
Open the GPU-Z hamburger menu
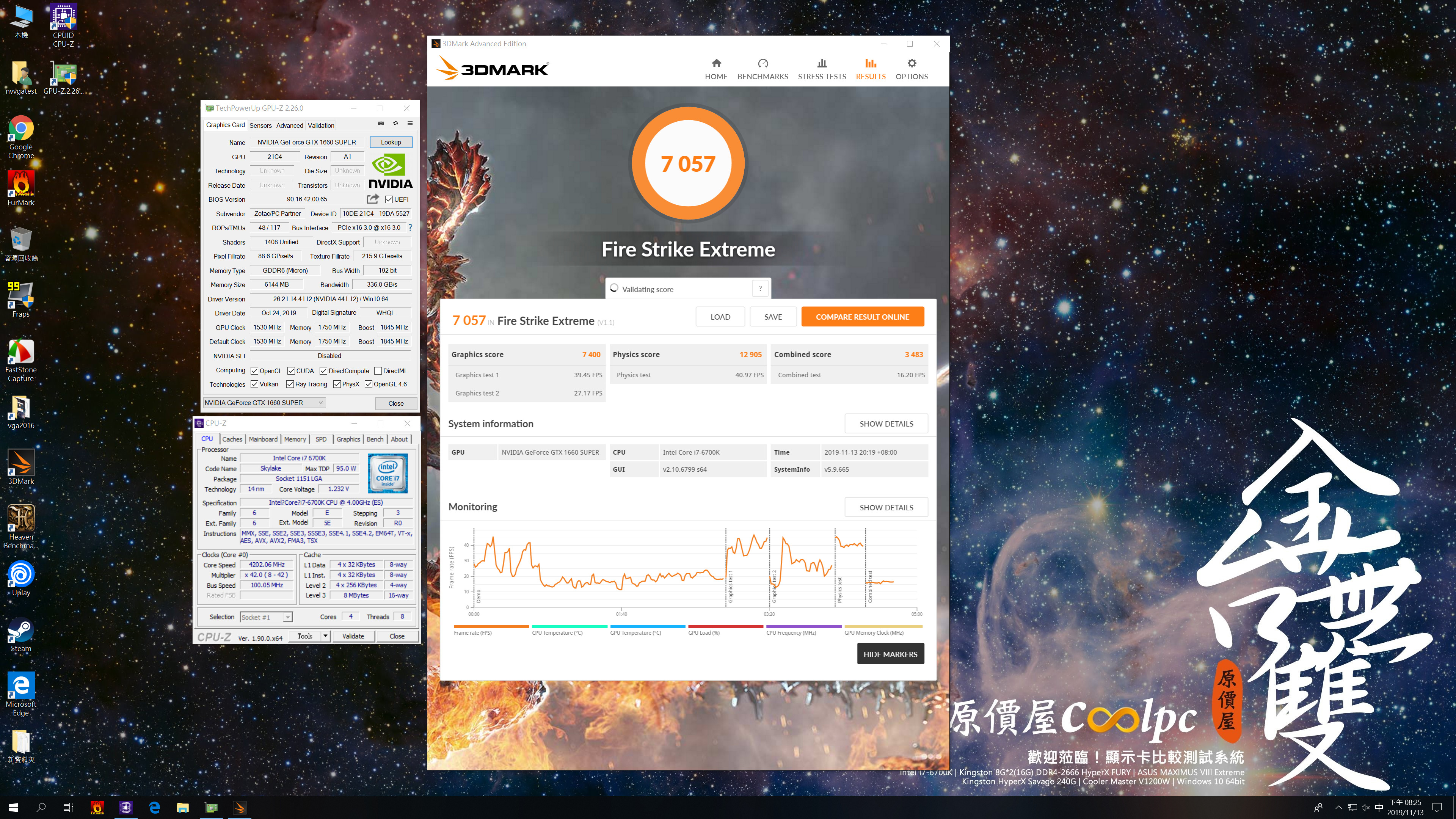point(410,123)
